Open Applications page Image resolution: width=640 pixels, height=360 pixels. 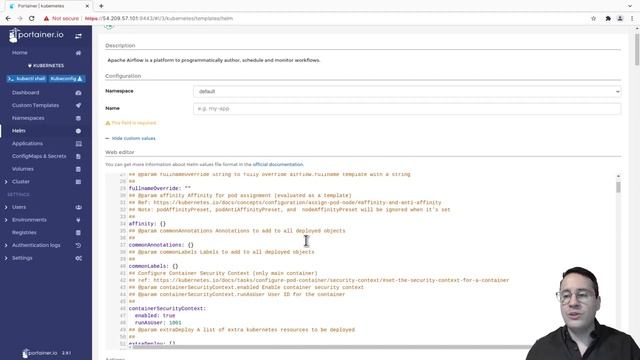pos(27,144)
